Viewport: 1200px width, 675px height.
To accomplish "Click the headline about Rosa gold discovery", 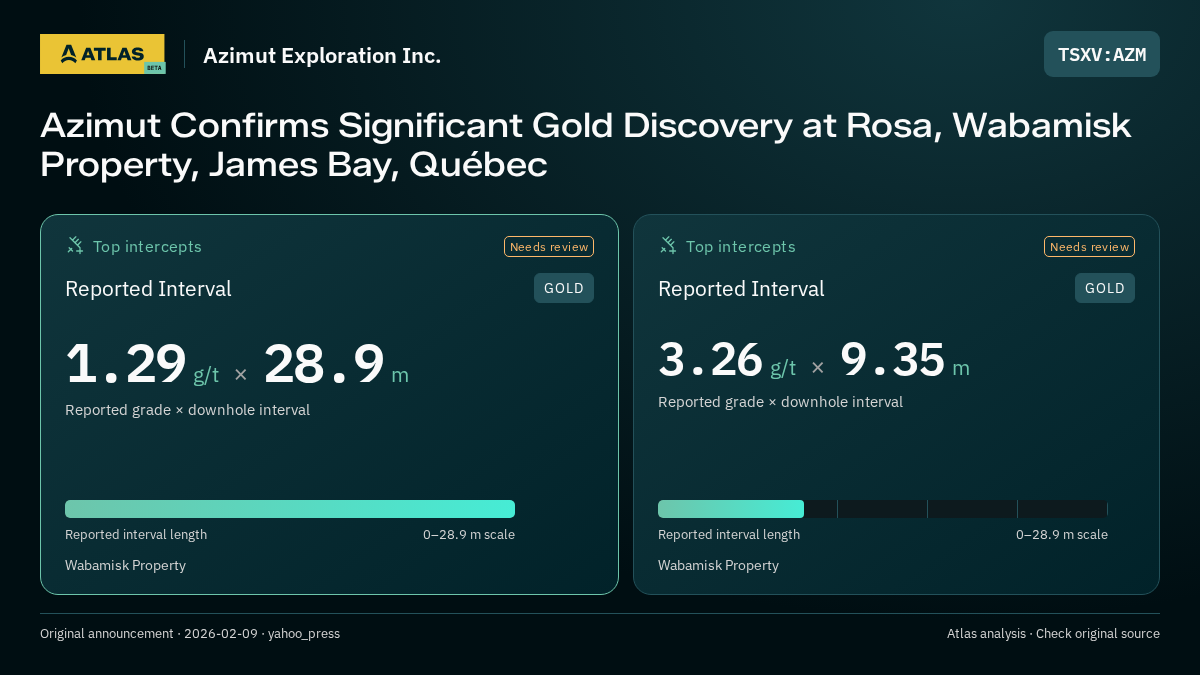I will coord(586,144).
